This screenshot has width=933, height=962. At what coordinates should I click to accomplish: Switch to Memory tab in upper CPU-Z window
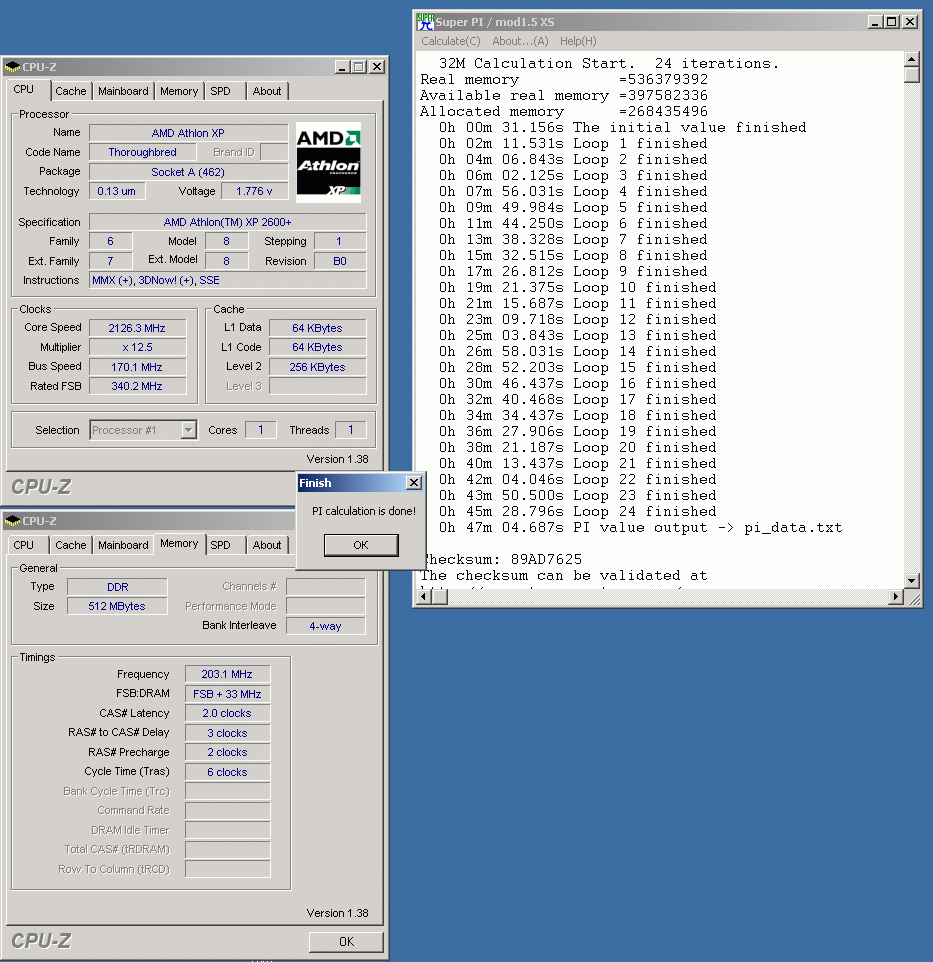pos(179,91)
